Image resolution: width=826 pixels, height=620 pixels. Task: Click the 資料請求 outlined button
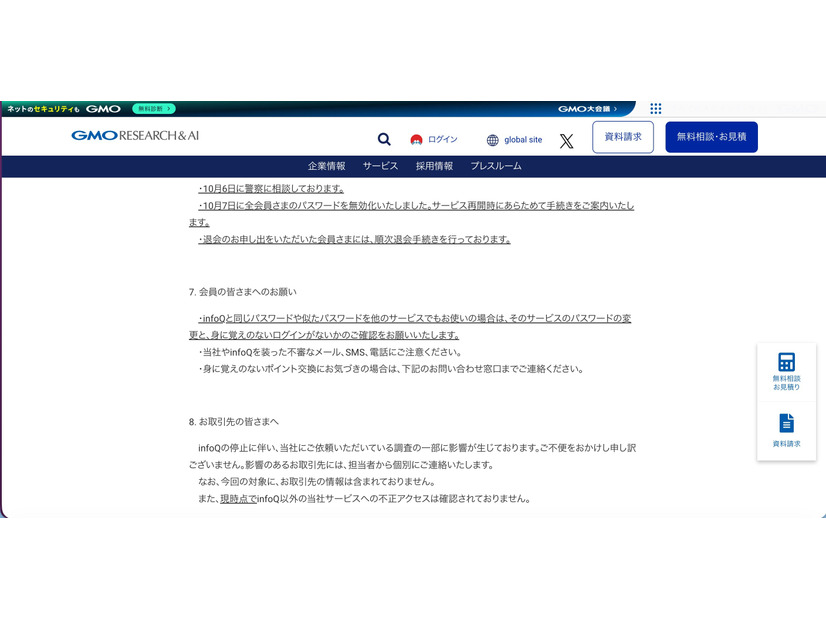click(623, 137)
